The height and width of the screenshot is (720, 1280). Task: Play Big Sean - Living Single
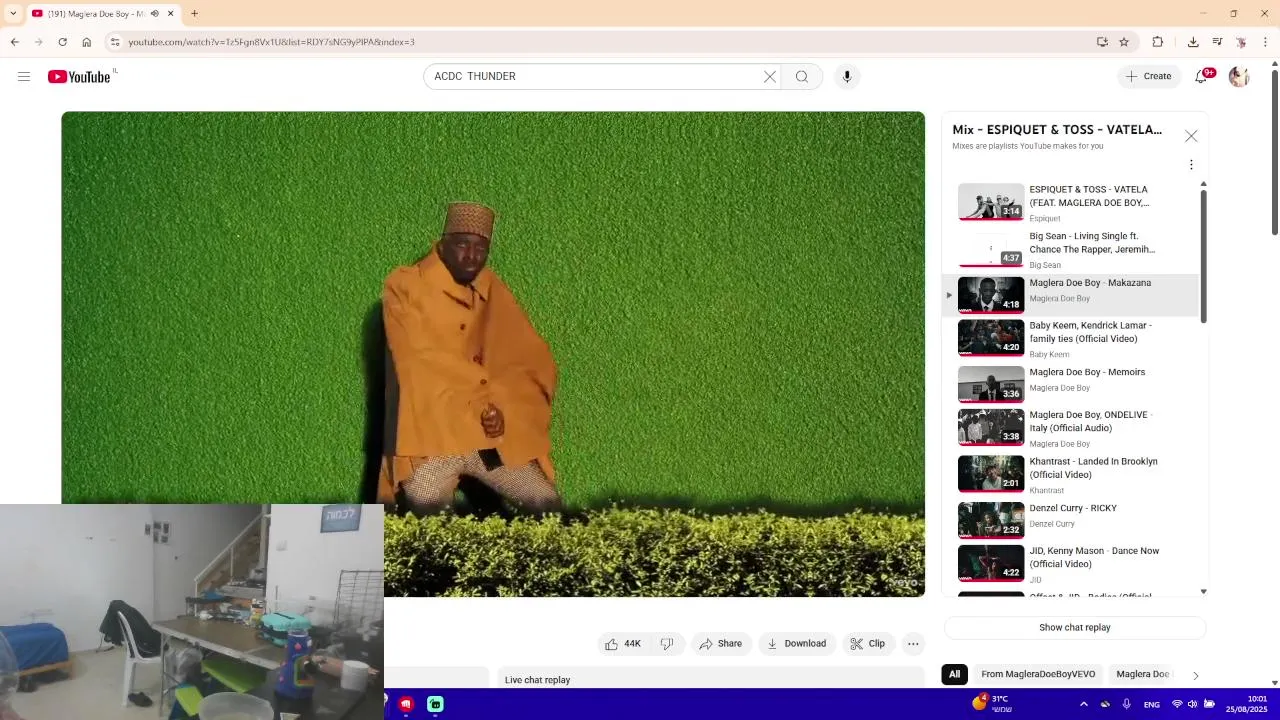pyautogui.click(x=1070, y=250)
